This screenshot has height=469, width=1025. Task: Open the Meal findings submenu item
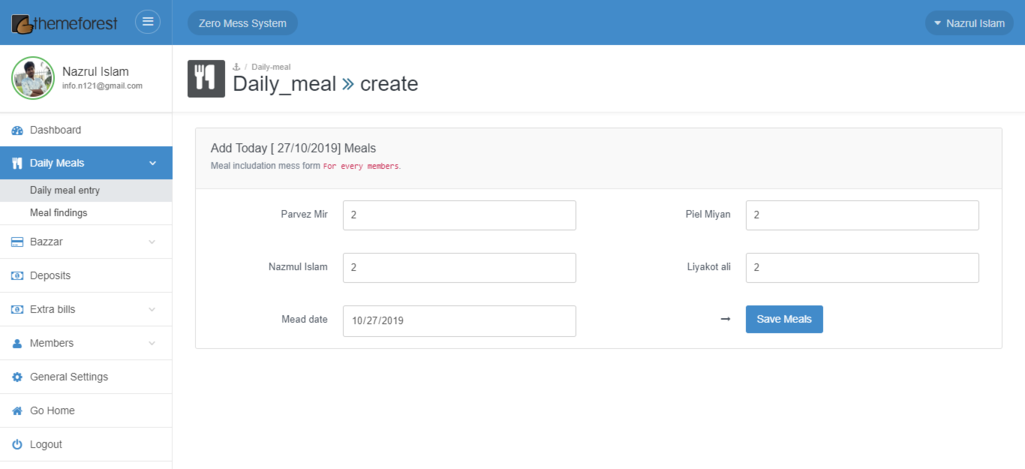tap(58, 213)
